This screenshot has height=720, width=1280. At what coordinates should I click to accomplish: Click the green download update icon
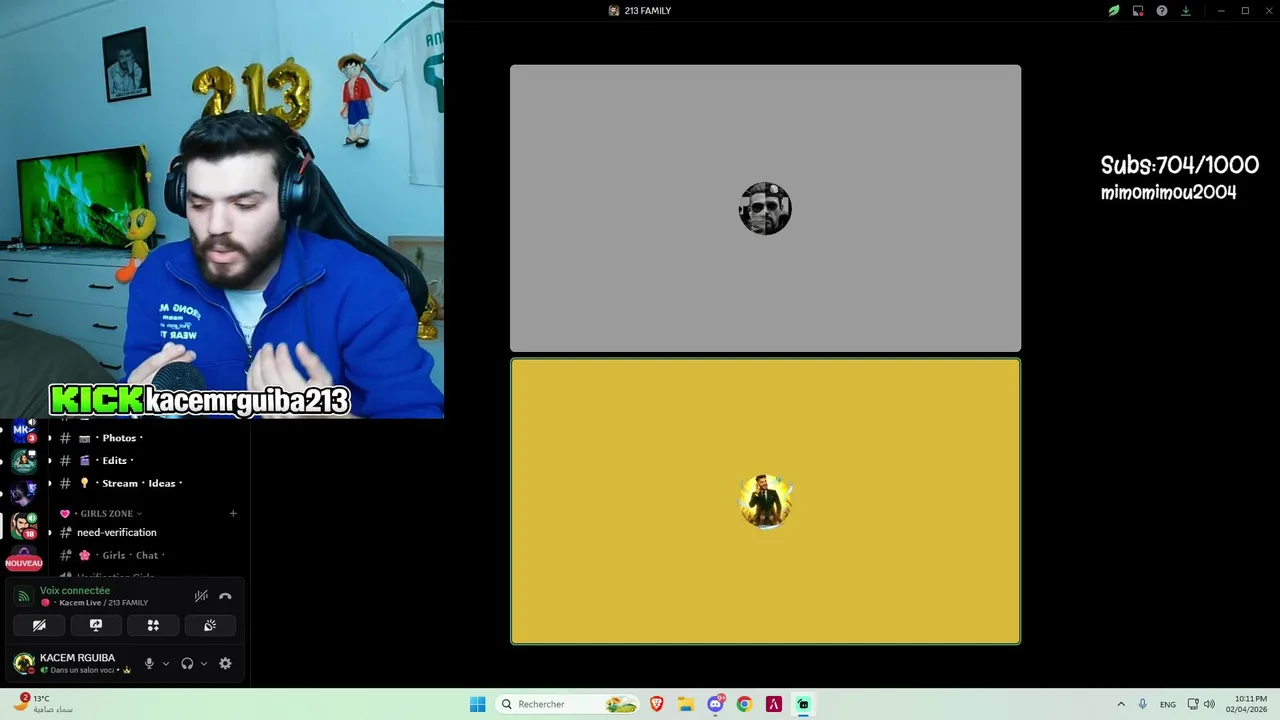[x=1186, y=11]
